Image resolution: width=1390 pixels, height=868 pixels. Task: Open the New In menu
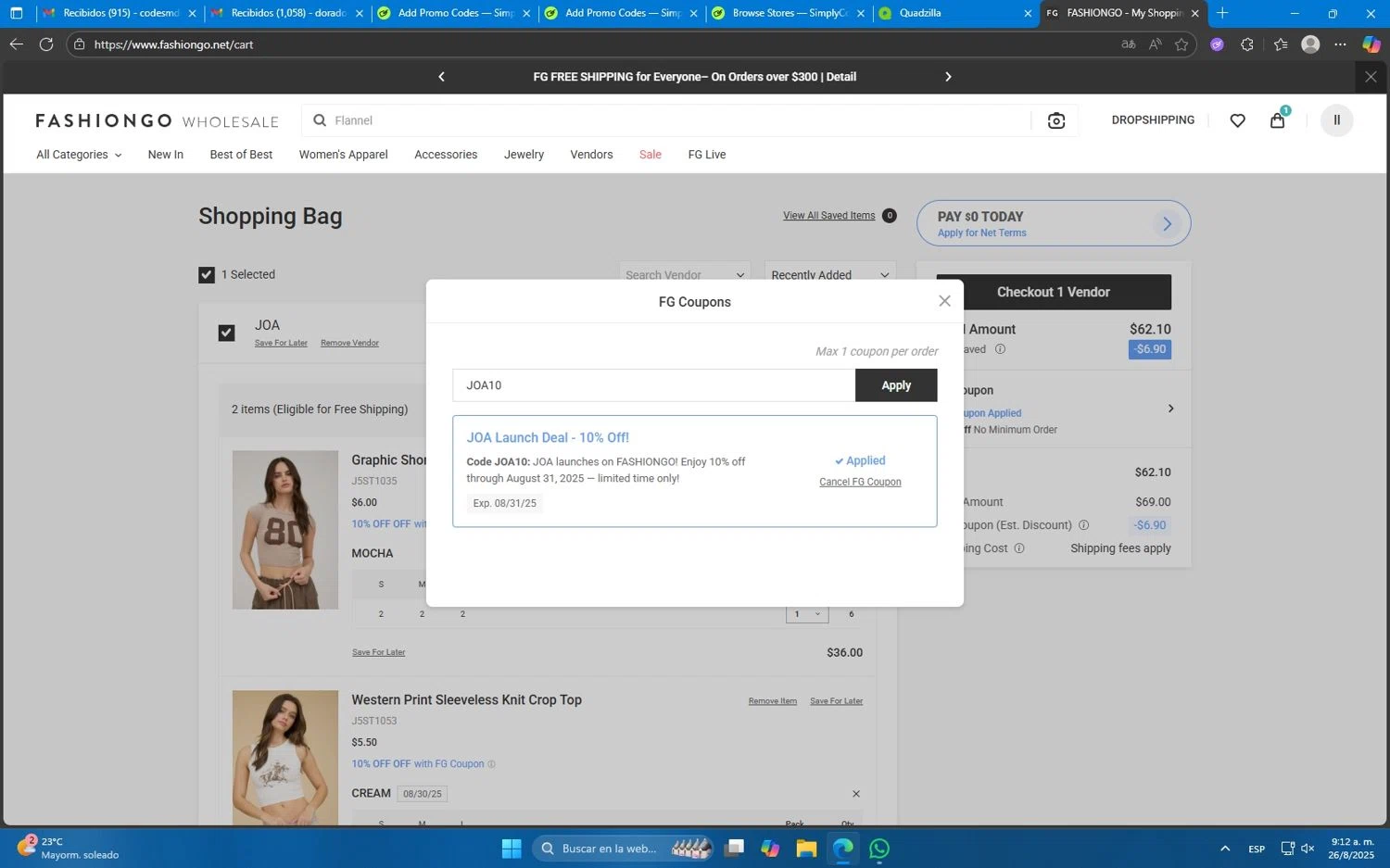click(166, 155)
